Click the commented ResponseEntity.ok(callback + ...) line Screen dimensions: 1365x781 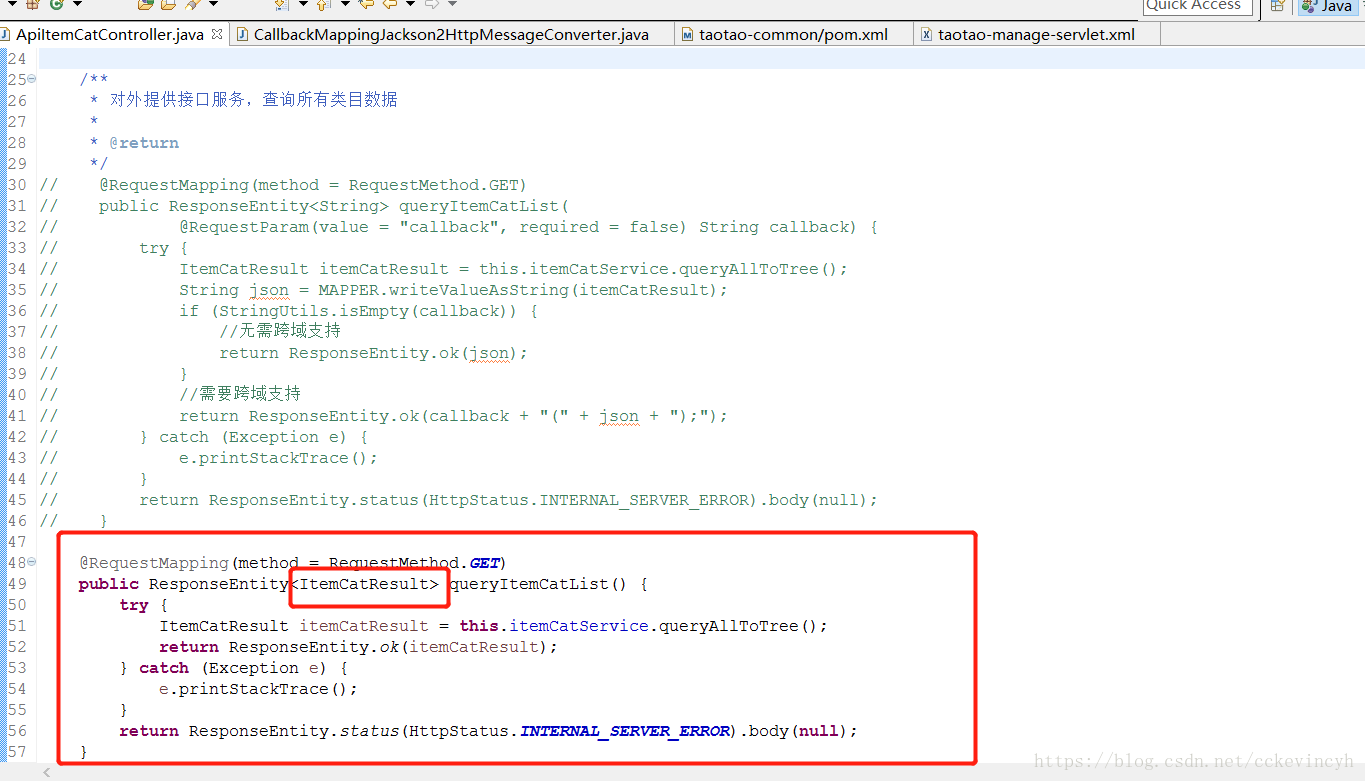[x=453, y=416]
